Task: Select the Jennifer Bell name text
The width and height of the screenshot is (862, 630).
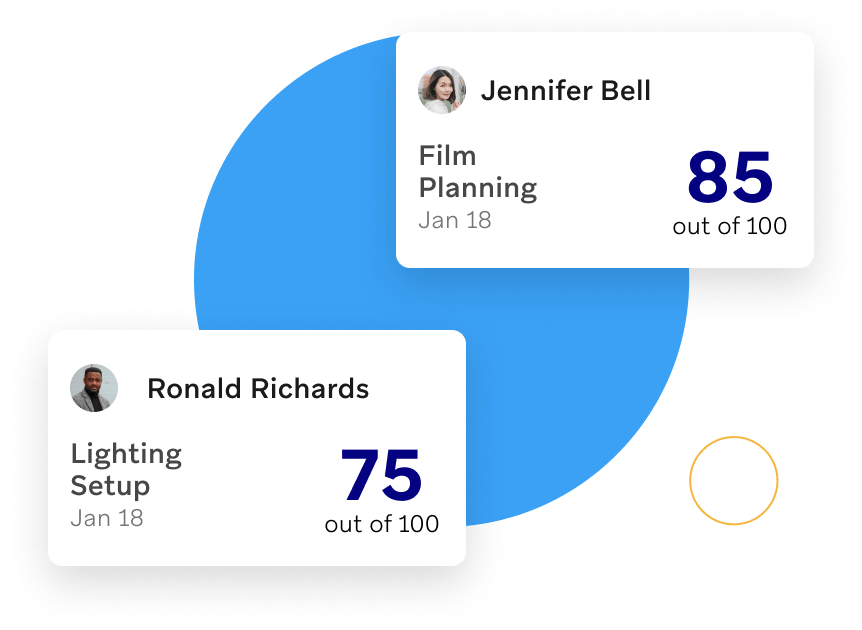Action: 566,91
